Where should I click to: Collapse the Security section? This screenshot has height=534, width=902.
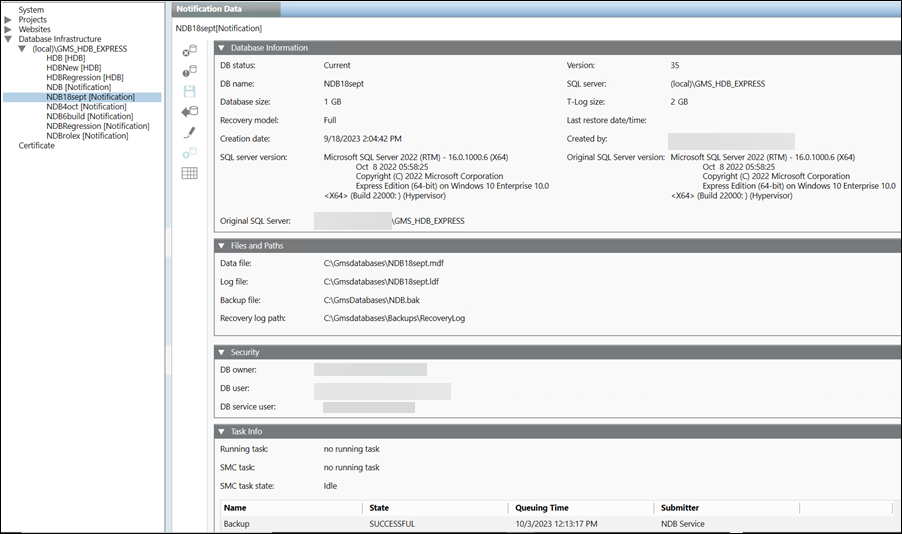(221, 352)
